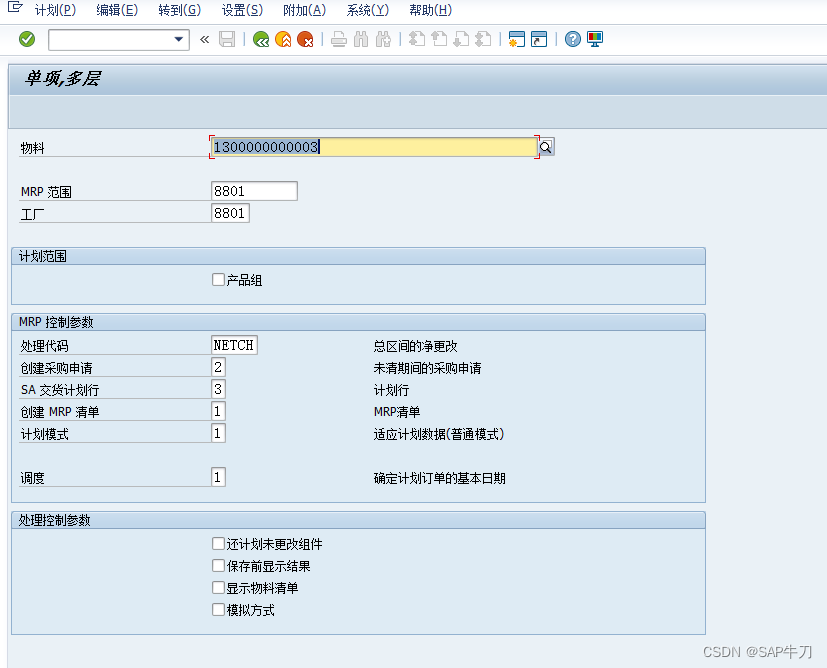The image size is (827, 668).
Task: Click the 适应计划数据(普通模式) text
Action: click(x=439, y=434)
